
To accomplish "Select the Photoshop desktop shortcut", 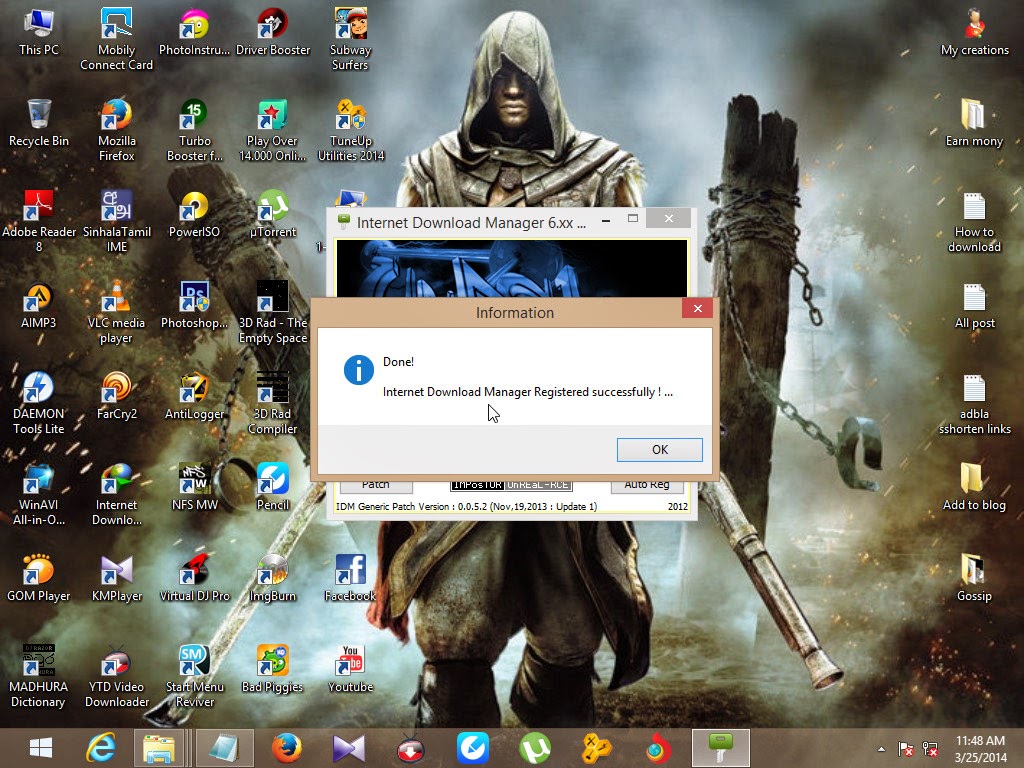I will pos(194,304).
